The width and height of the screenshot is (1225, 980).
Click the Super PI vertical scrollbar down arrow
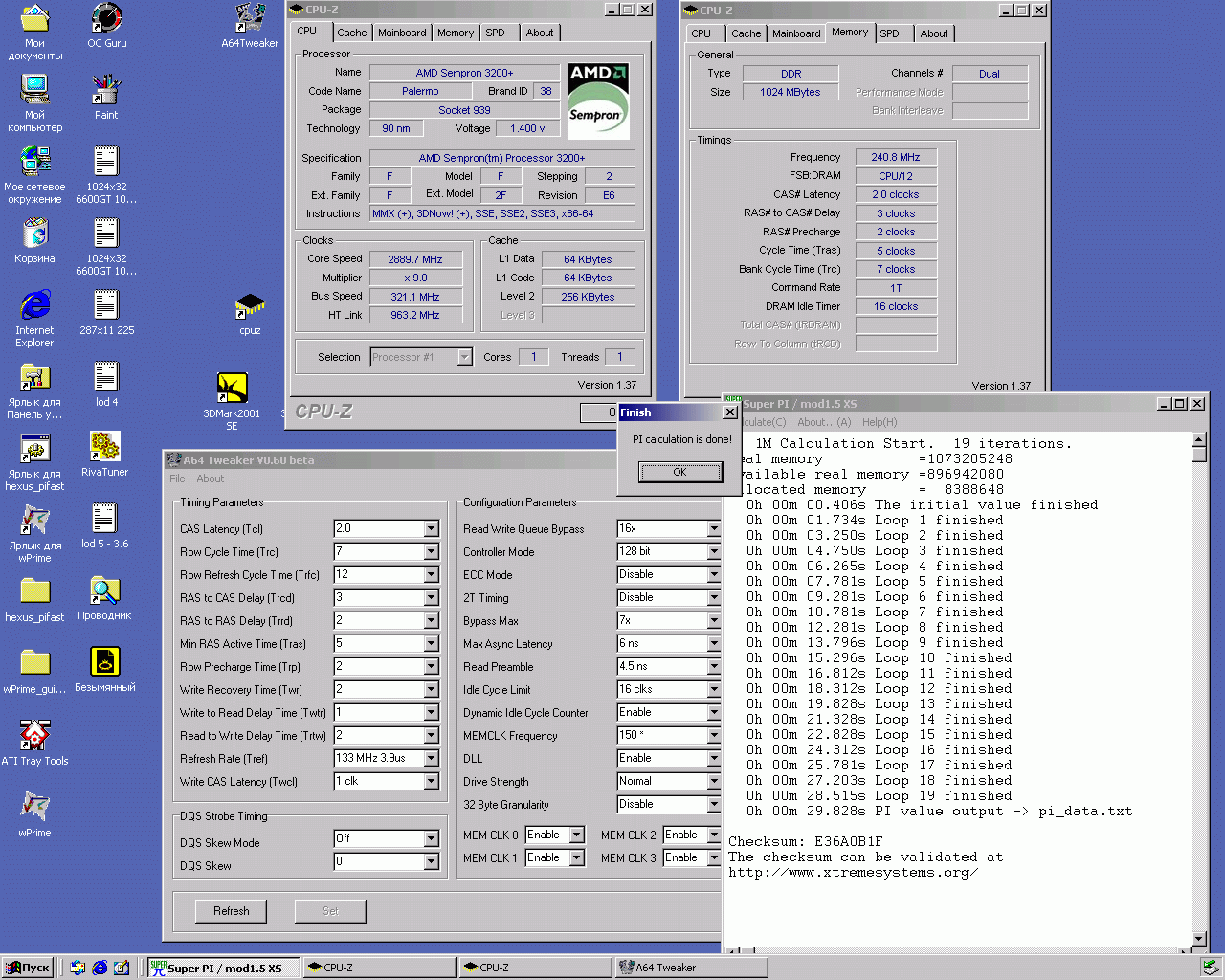click(1199, 938)
